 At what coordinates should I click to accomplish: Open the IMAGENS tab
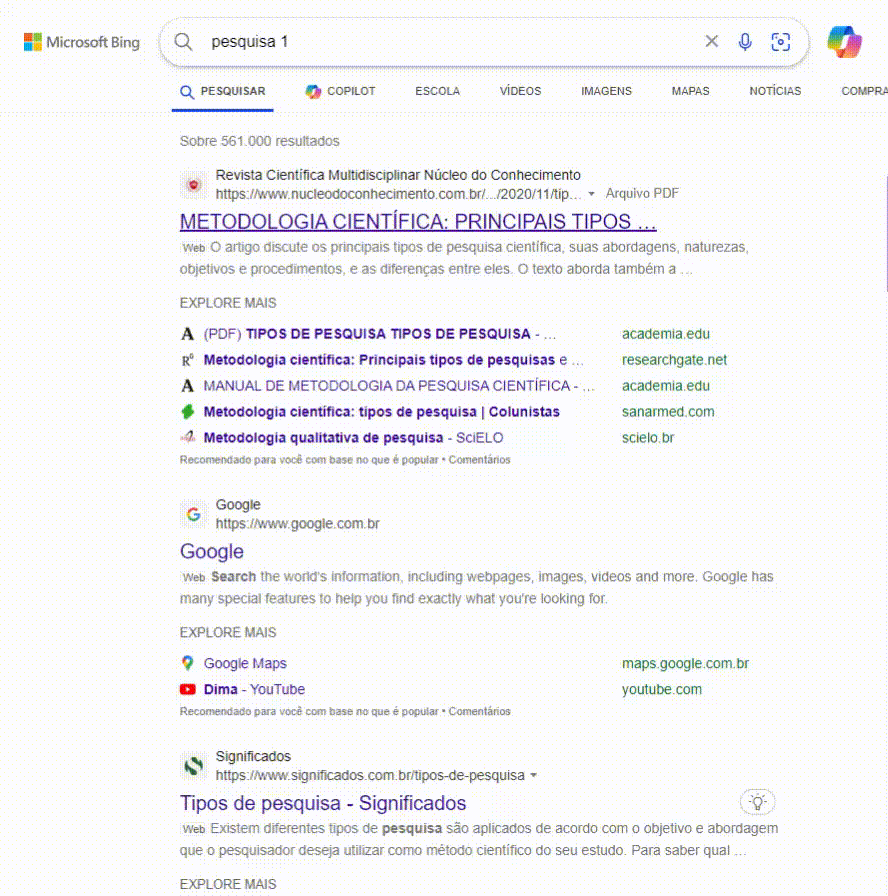click(x=606, y=91)
